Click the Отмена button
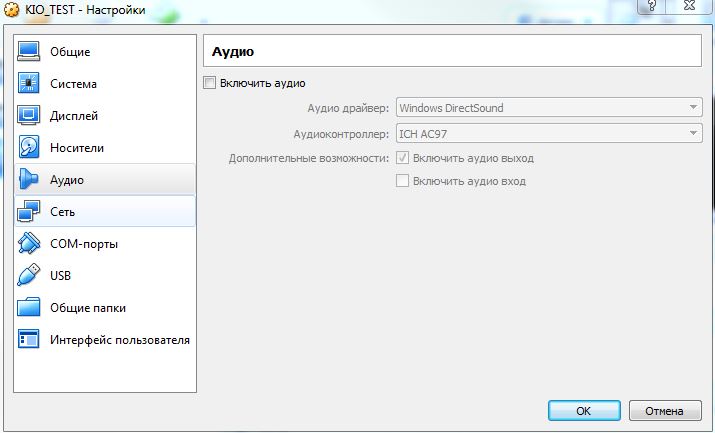Viewport: 715px width, 433px height. coord(664,410)
